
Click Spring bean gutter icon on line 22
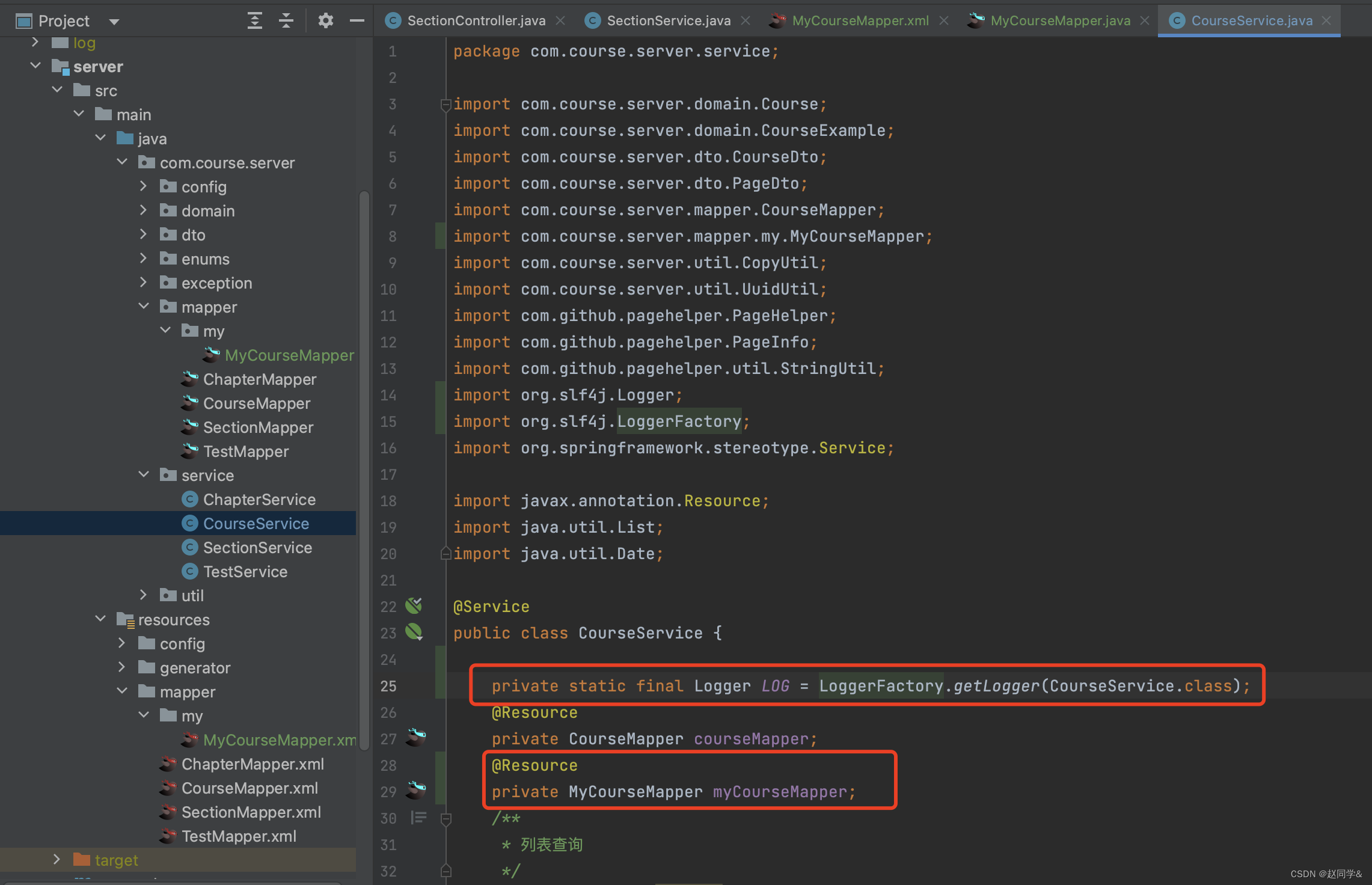[414, 605]
